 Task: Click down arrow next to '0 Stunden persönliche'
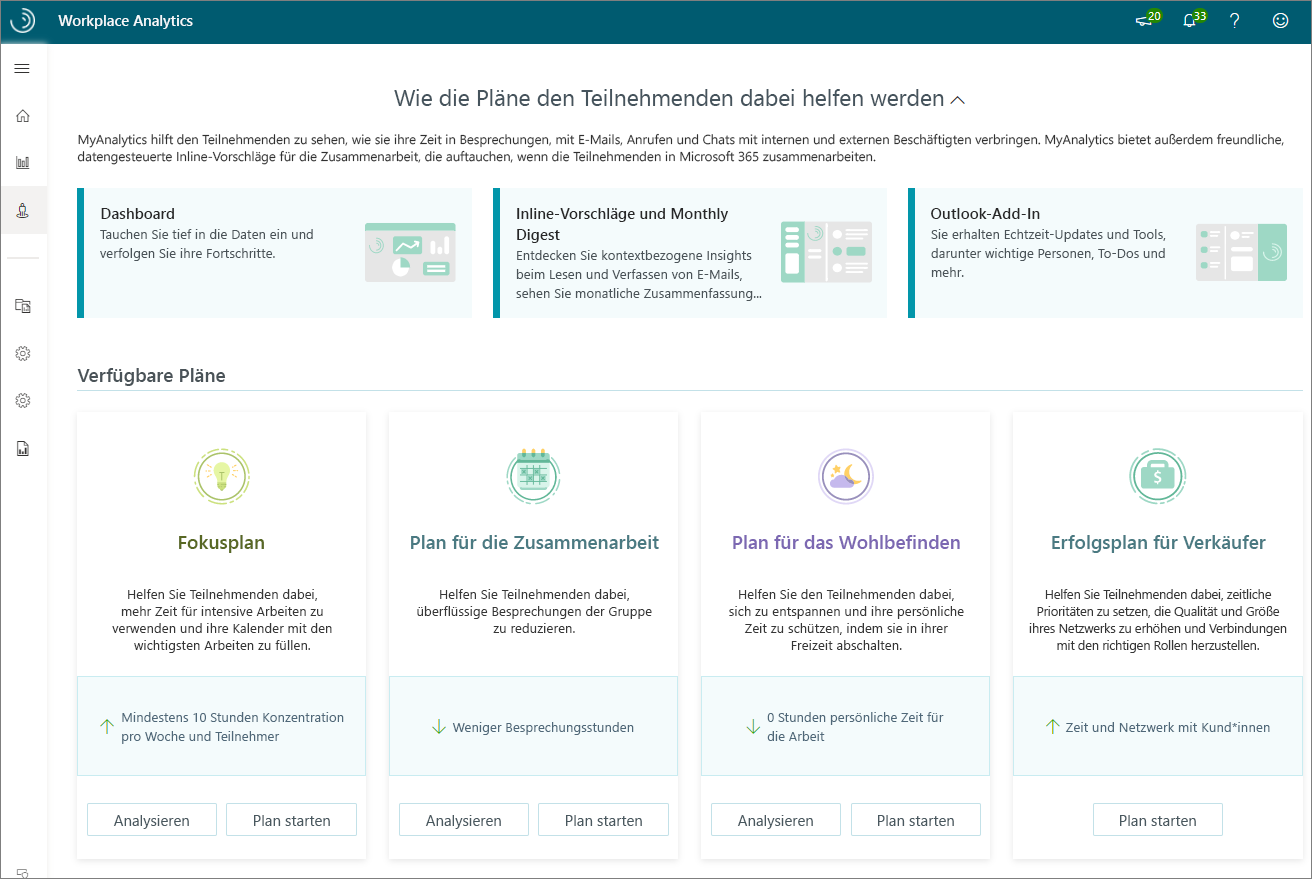click(753, 727)
